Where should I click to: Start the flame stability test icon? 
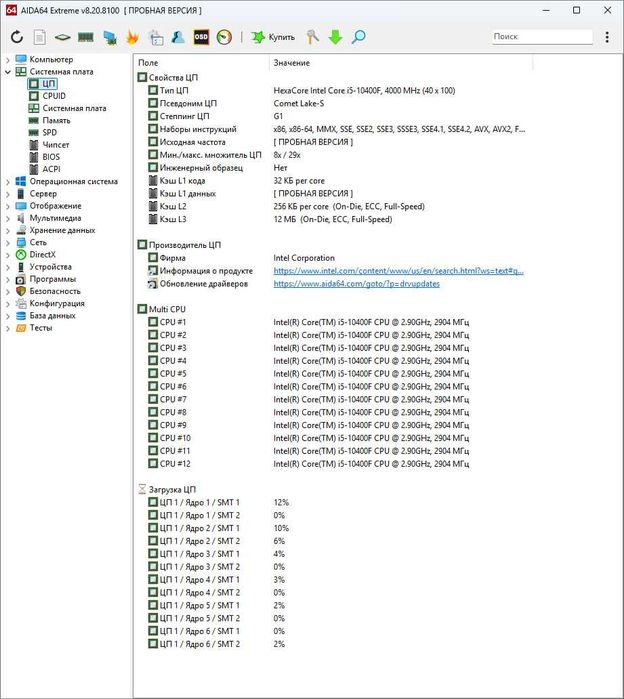pyautogui.click(x=132, y=37)
